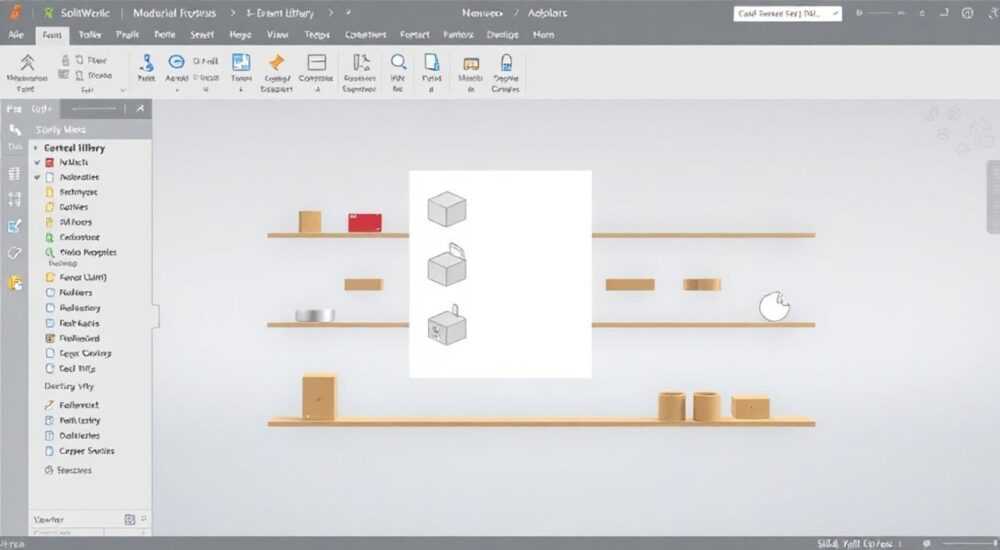The width and height of the screenshot is (1000, 550).
Task: Click the green SolitWerlic icon in title bar
Action: point(49,13)
